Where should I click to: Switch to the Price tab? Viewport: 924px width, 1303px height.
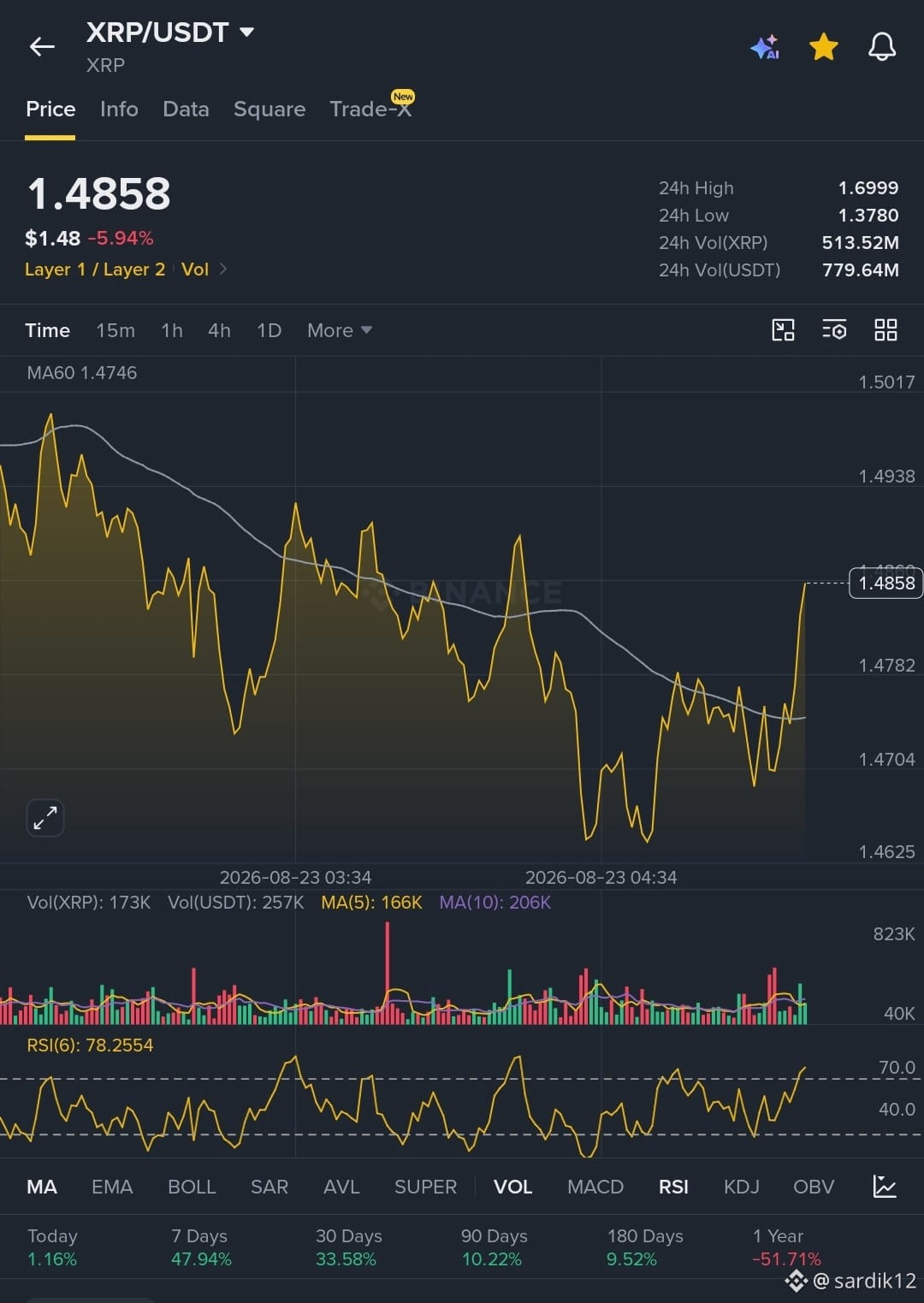click(x=50, y=110)
